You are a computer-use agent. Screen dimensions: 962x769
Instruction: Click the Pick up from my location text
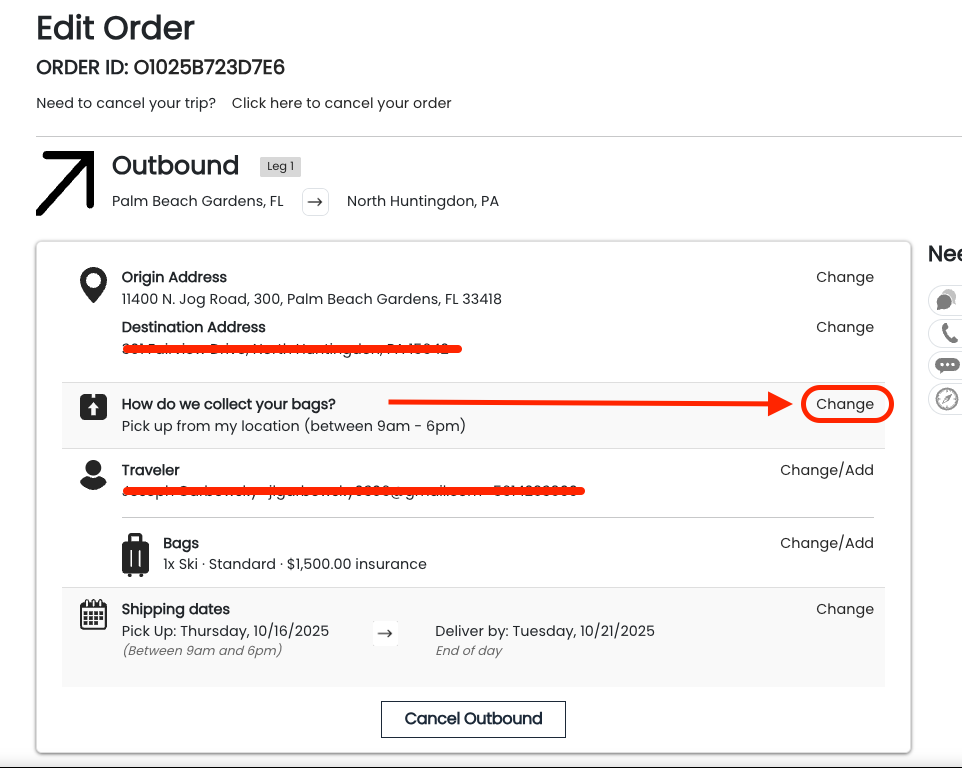(293, 426)
